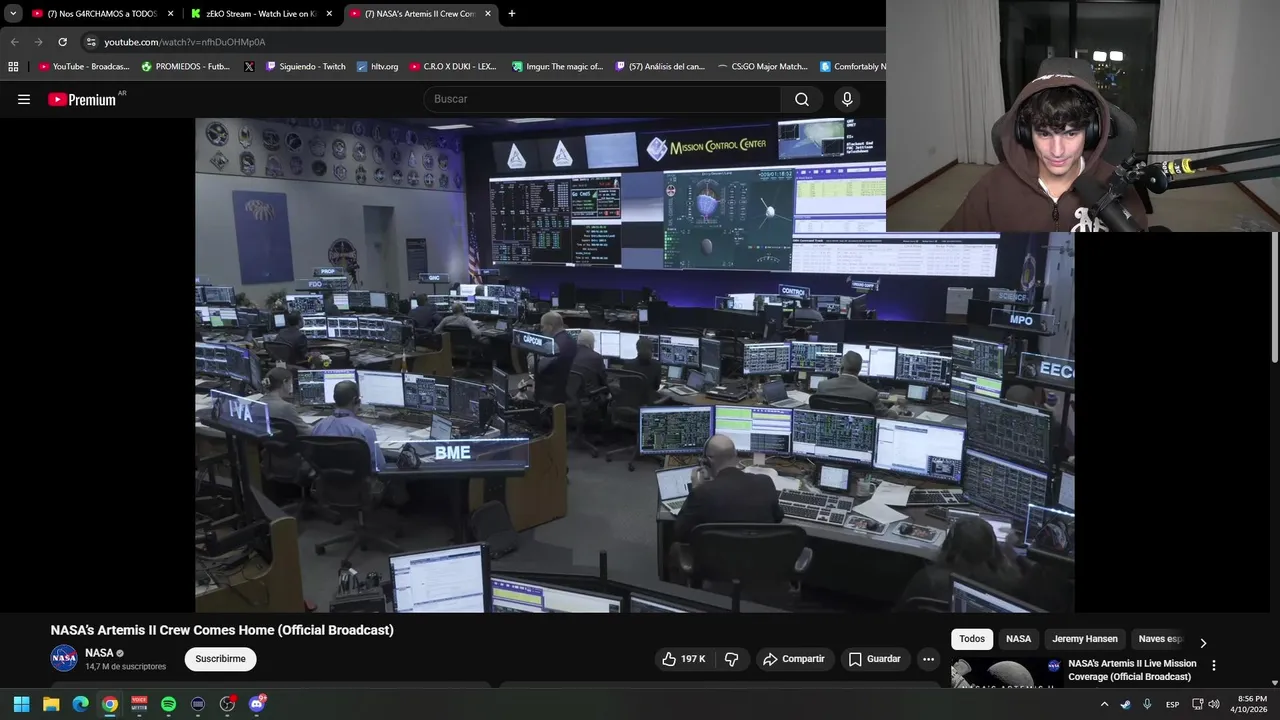Open File Explorer from taskbar
1280x720 pixels.
click(51, 704)
